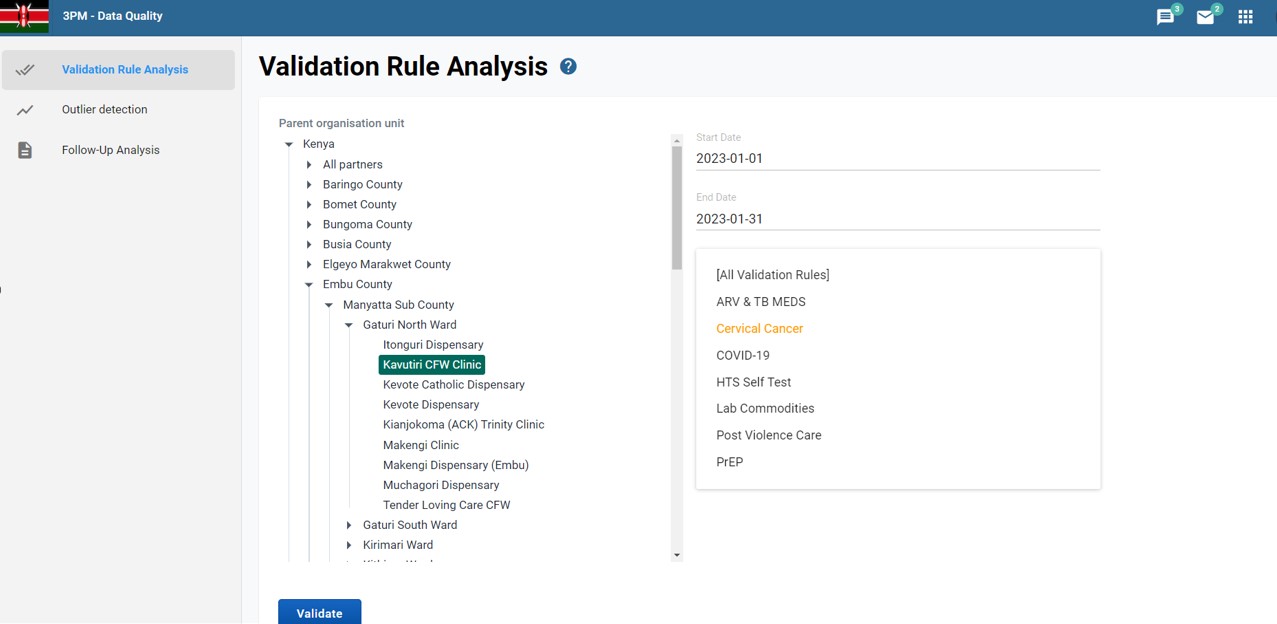Screen dimensions: 1277x624
Task: Choose PrEP rule group
Action: (730, 462)
